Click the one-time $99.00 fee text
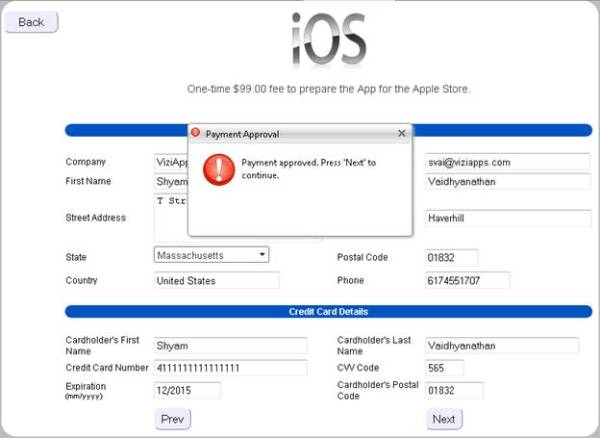600x438 pixels. click(328, 89)
